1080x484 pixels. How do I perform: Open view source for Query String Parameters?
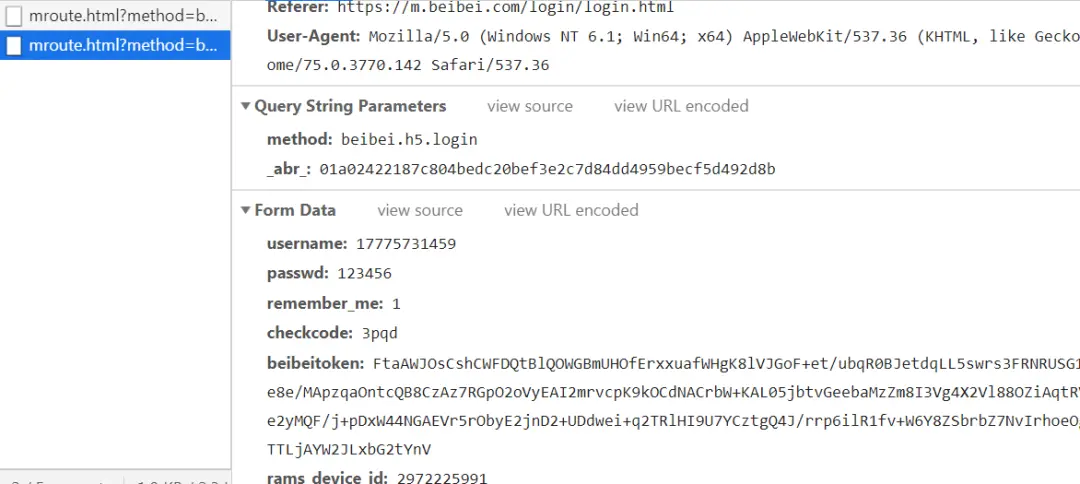530,106
